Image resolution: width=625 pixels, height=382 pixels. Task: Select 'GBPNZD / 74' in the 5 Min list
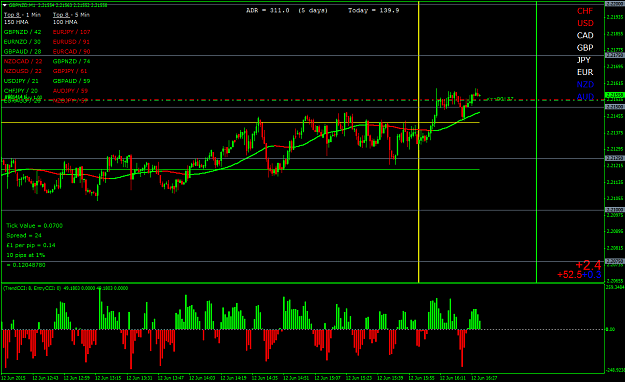(x=72, y=61)
